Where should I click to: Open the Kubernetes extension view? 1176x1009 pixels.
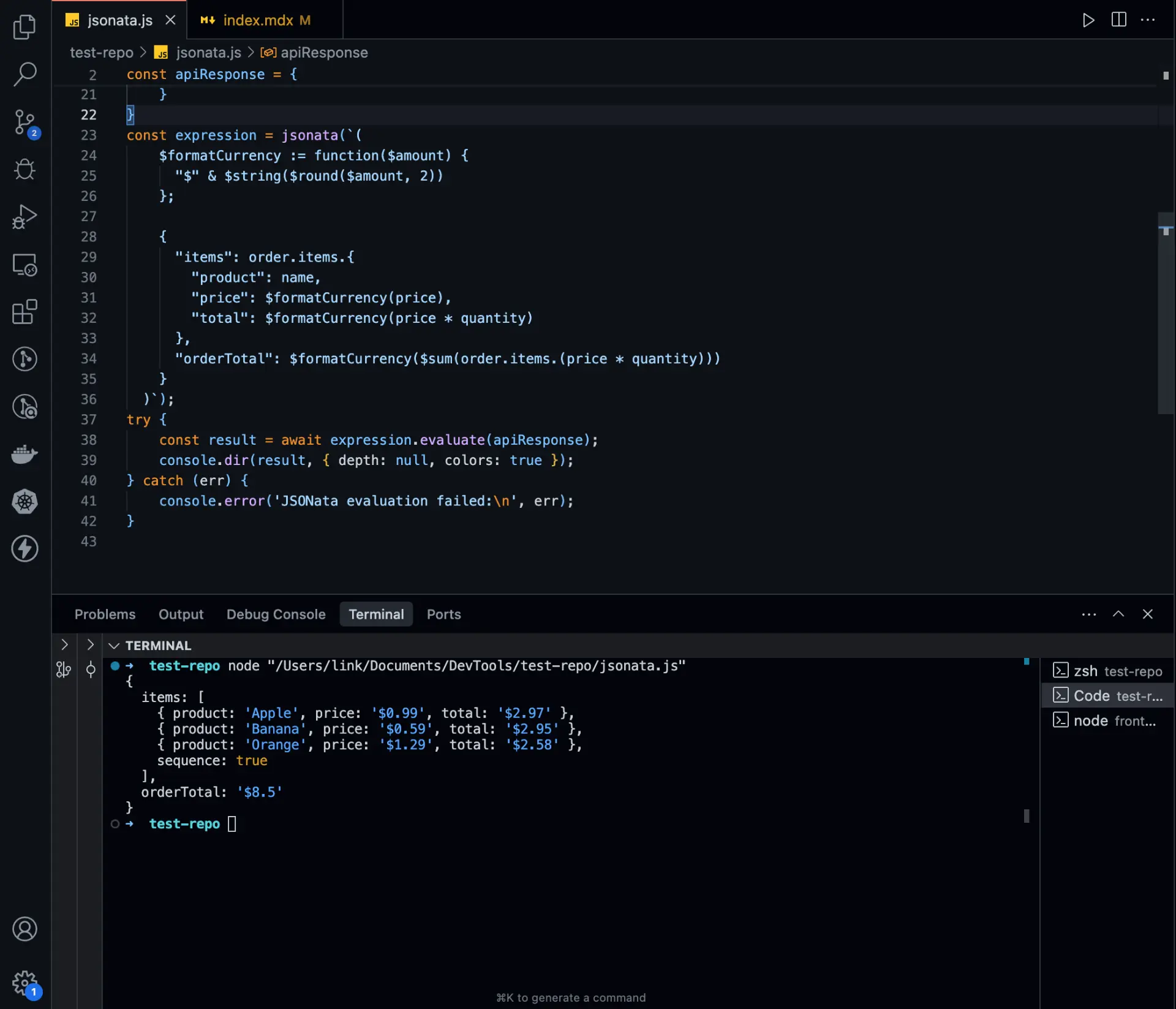[x=24, y=501]
